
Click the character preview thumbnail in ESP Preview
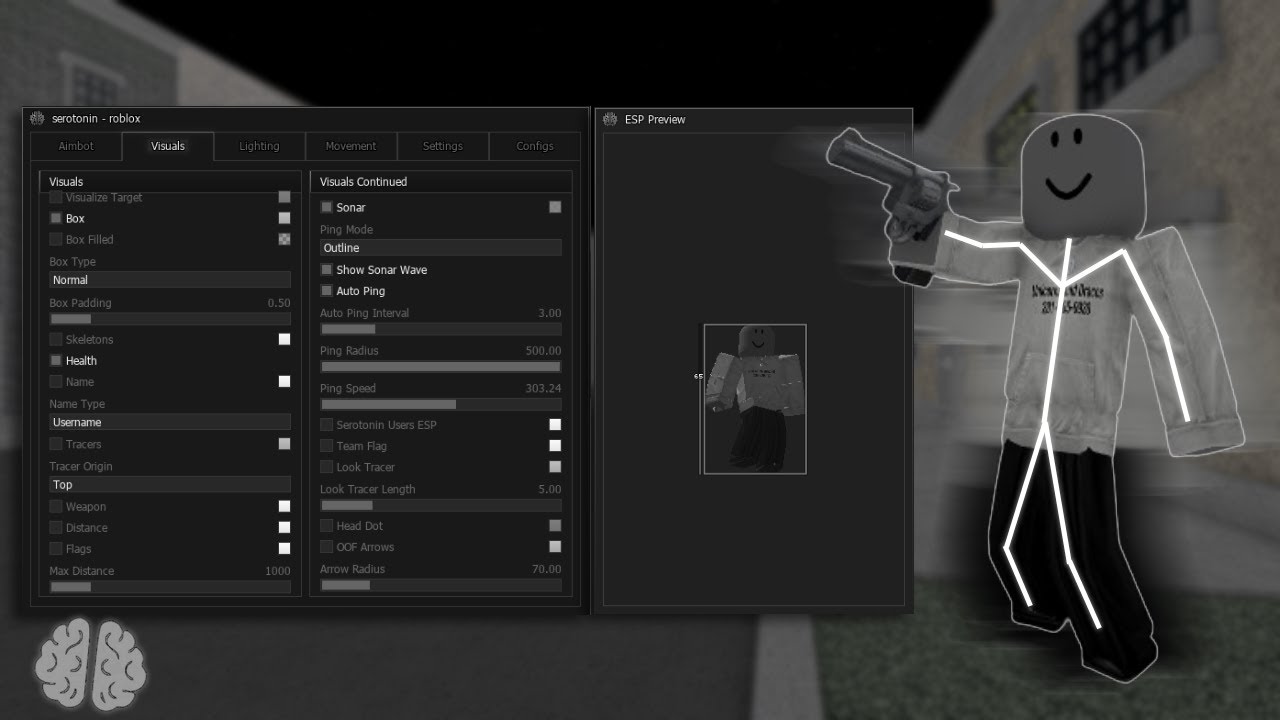pyautogui.click(x=755, y=399)
